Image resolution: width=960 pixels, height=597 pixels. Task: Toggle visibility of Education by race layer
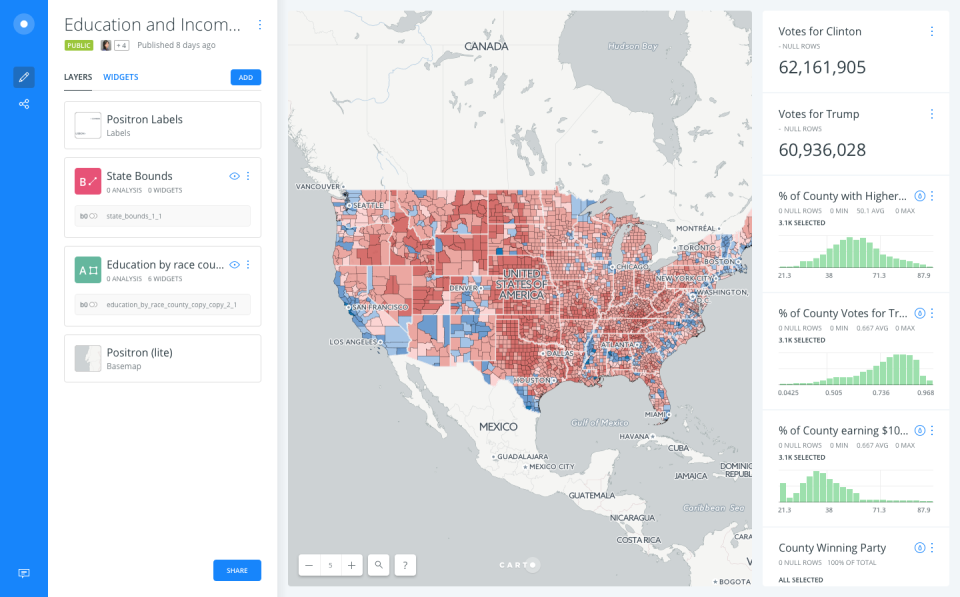pyautogui.click(x=234, y=265)
